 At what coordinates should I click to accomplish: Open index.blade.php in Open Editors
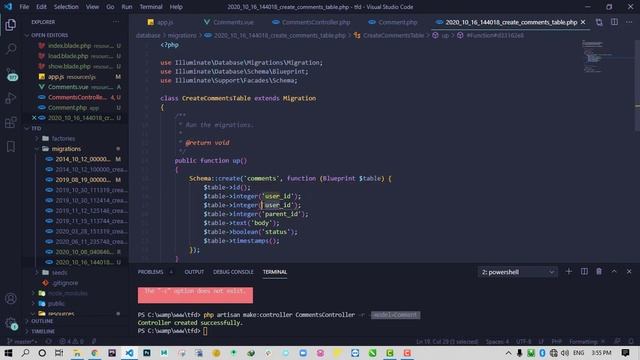coord(75,46)
